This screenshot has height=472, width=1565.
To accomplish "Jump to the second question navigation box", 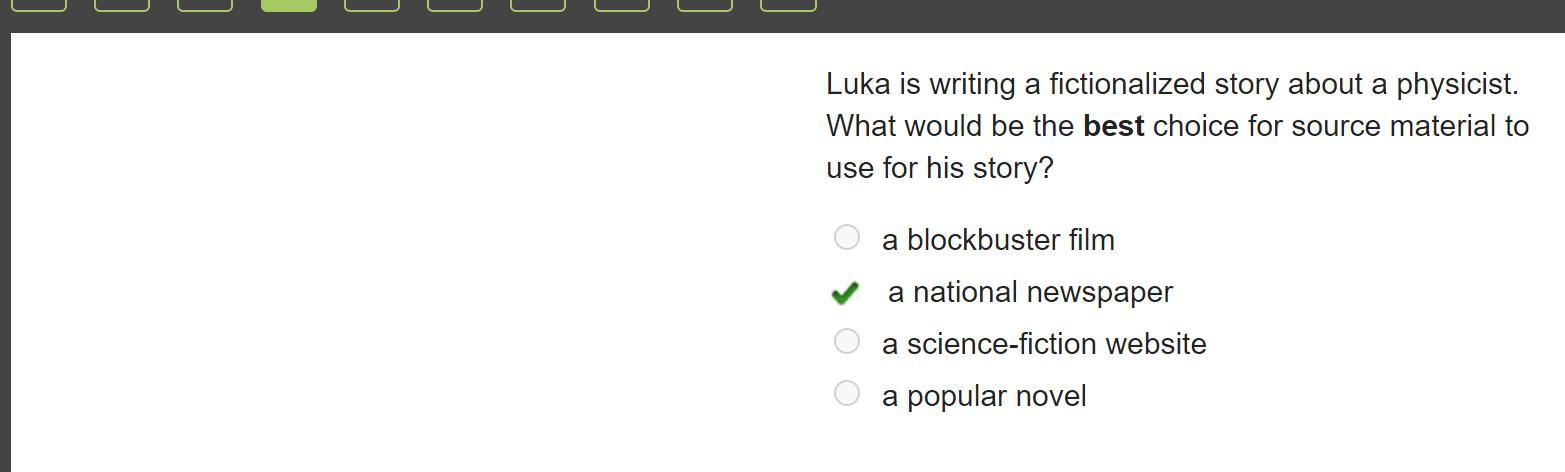I will click(x=122, y=5).
